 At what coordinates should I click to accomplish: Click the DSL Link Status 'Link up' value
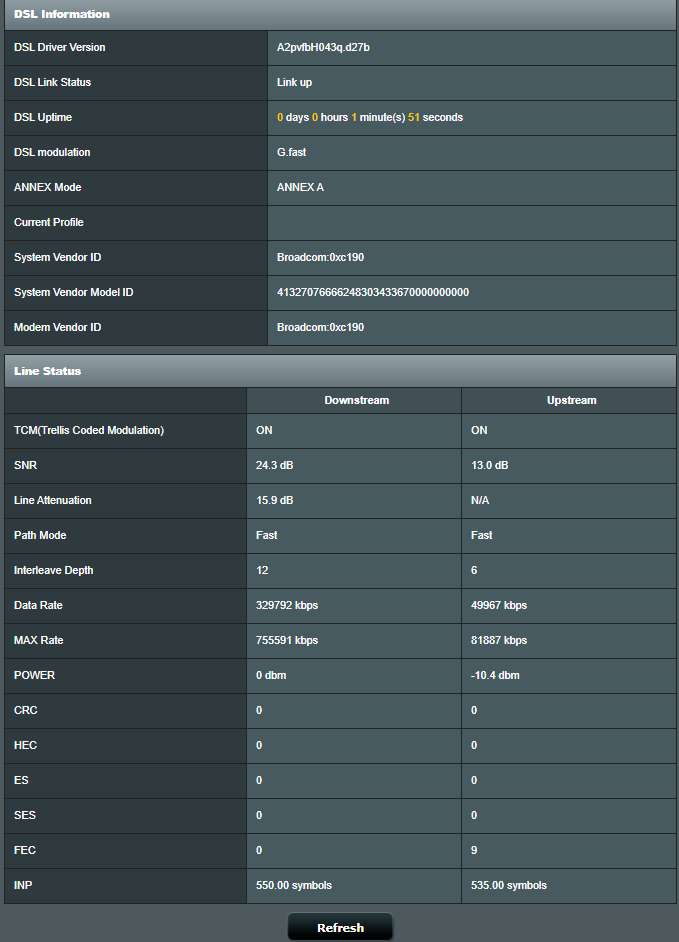294,82
